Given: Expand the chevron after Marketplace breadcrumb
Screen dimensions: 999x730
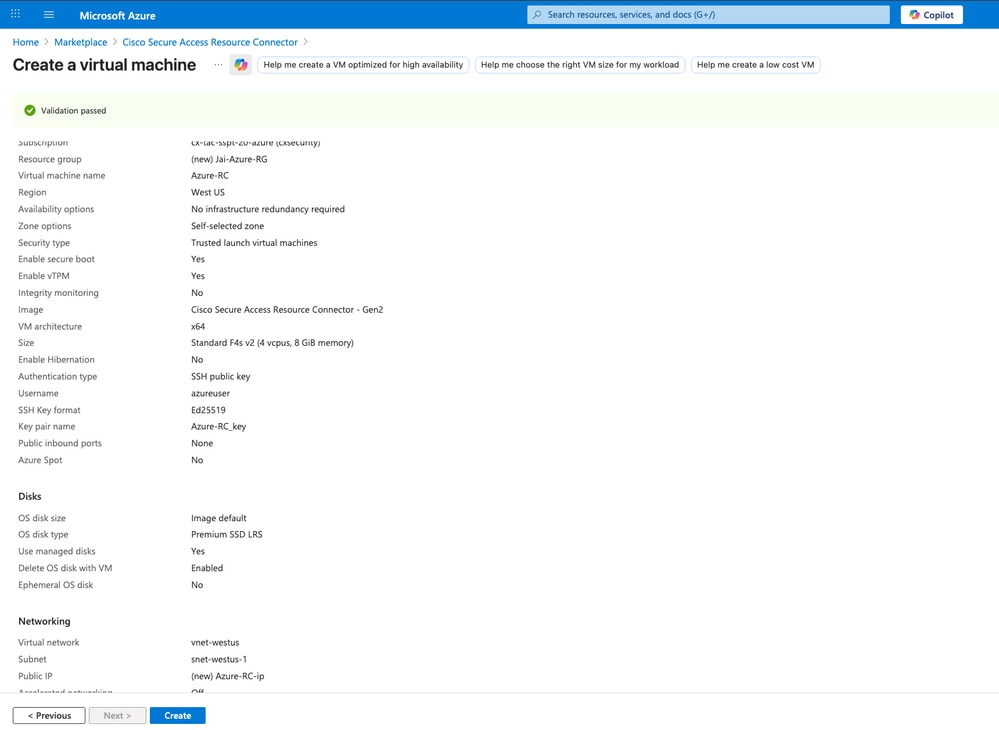Looking at the screenshot, I should (113, 42).
